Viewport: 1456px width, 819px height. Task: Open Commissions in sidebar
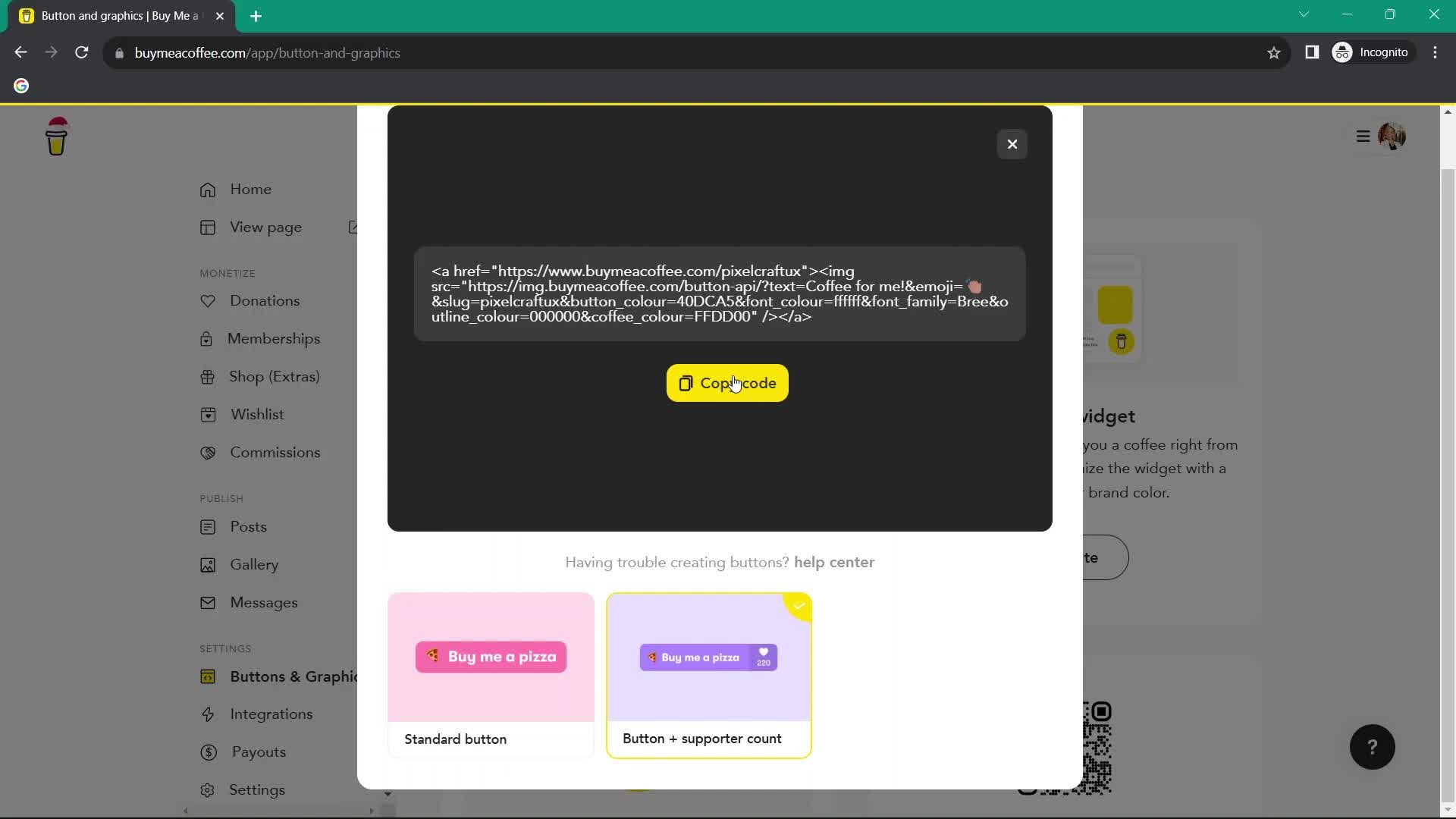pos(275,452)
